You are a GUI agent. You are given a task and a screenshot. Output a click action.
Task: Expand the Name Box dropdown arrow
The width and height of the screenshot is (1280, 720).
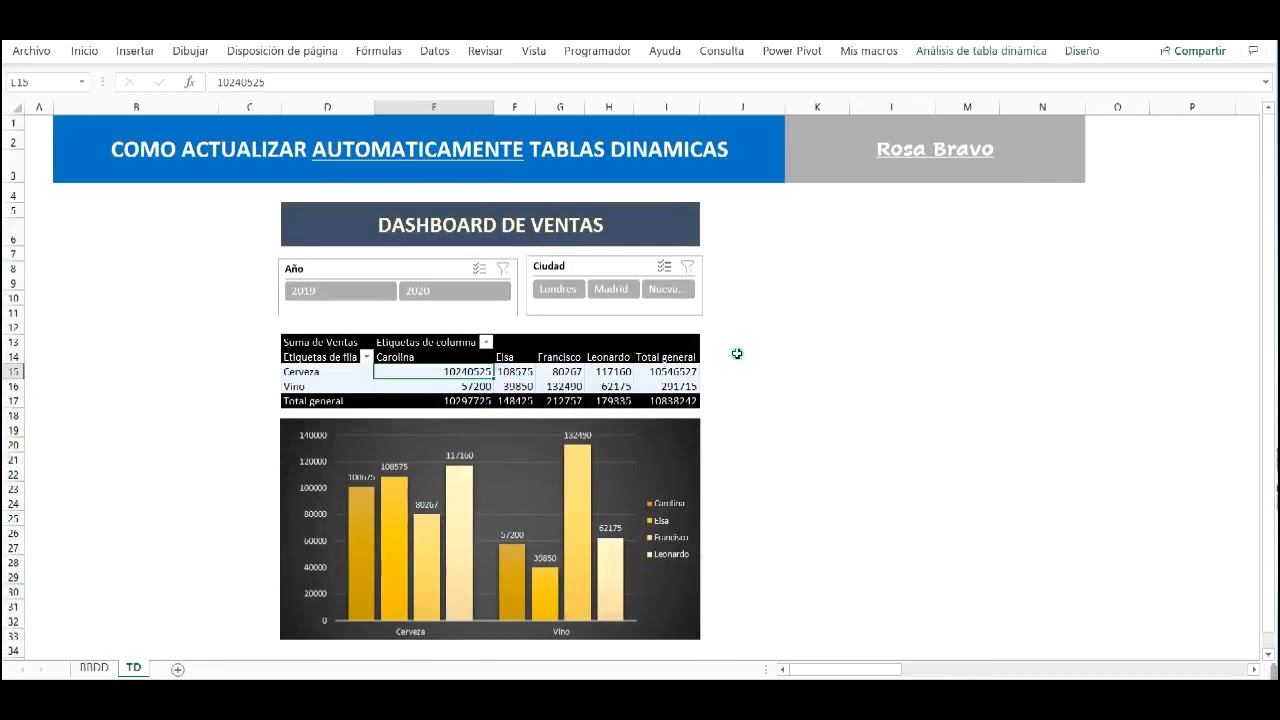pos(81,82)
